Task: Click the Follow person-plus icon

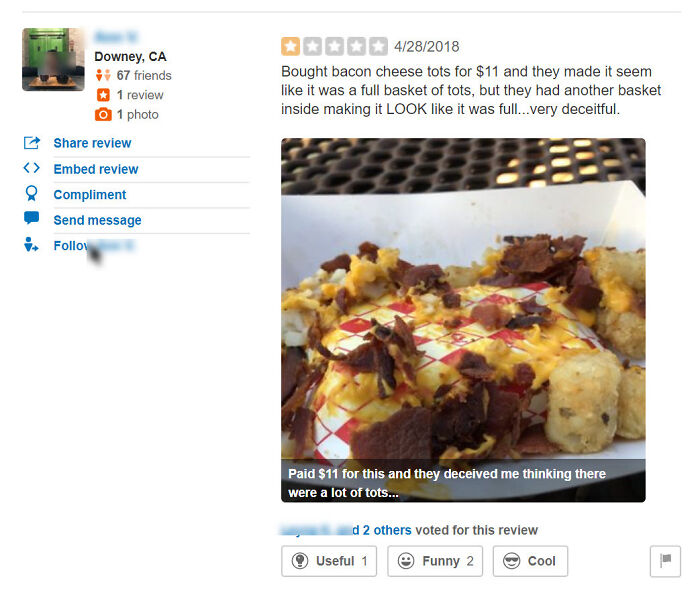Action: [31, 244]
